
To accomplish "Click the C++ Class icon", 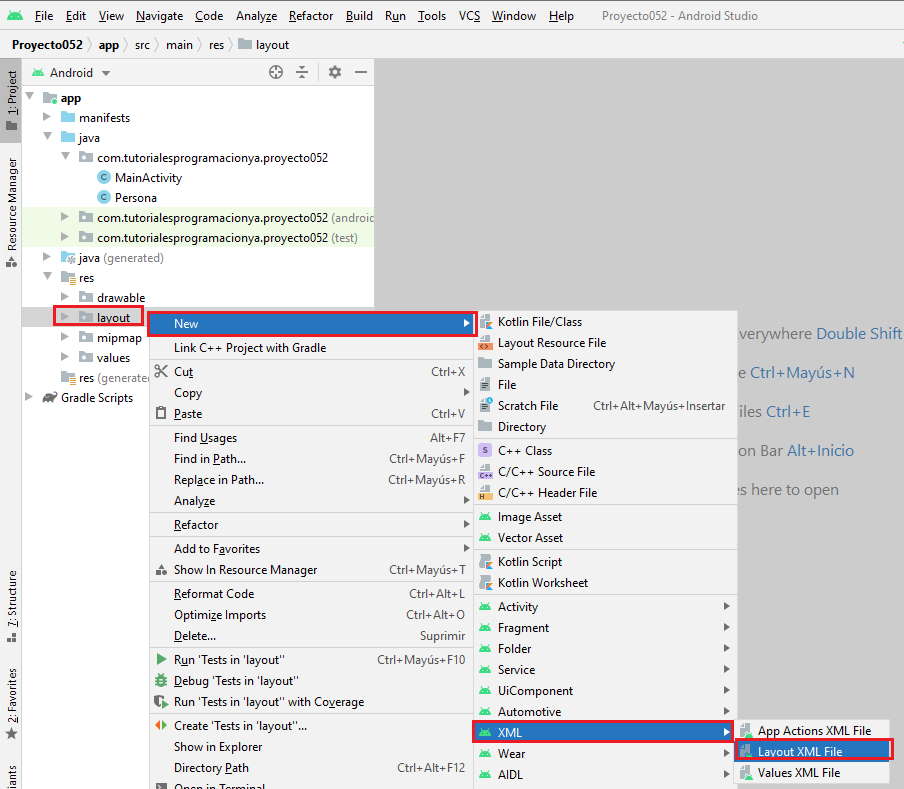I will coord(486,450).
